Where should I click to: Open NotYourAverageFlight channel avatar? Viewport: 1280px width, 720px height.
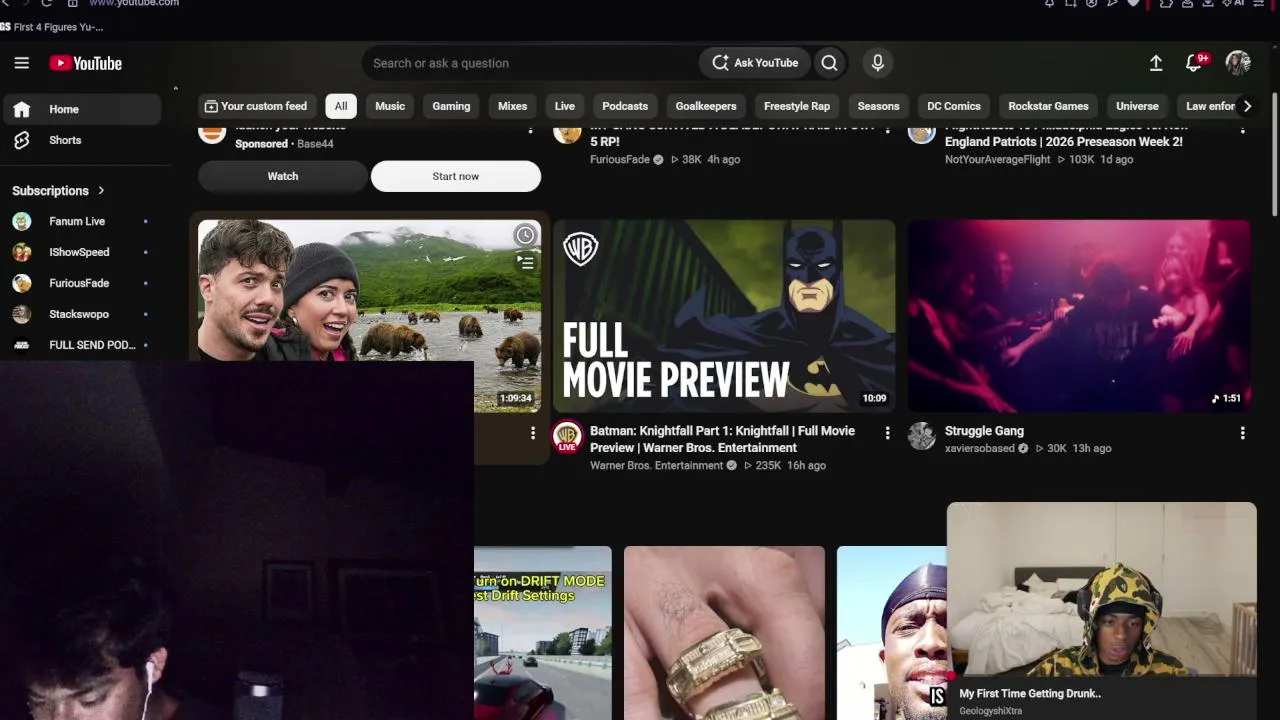tap(922, 133)
